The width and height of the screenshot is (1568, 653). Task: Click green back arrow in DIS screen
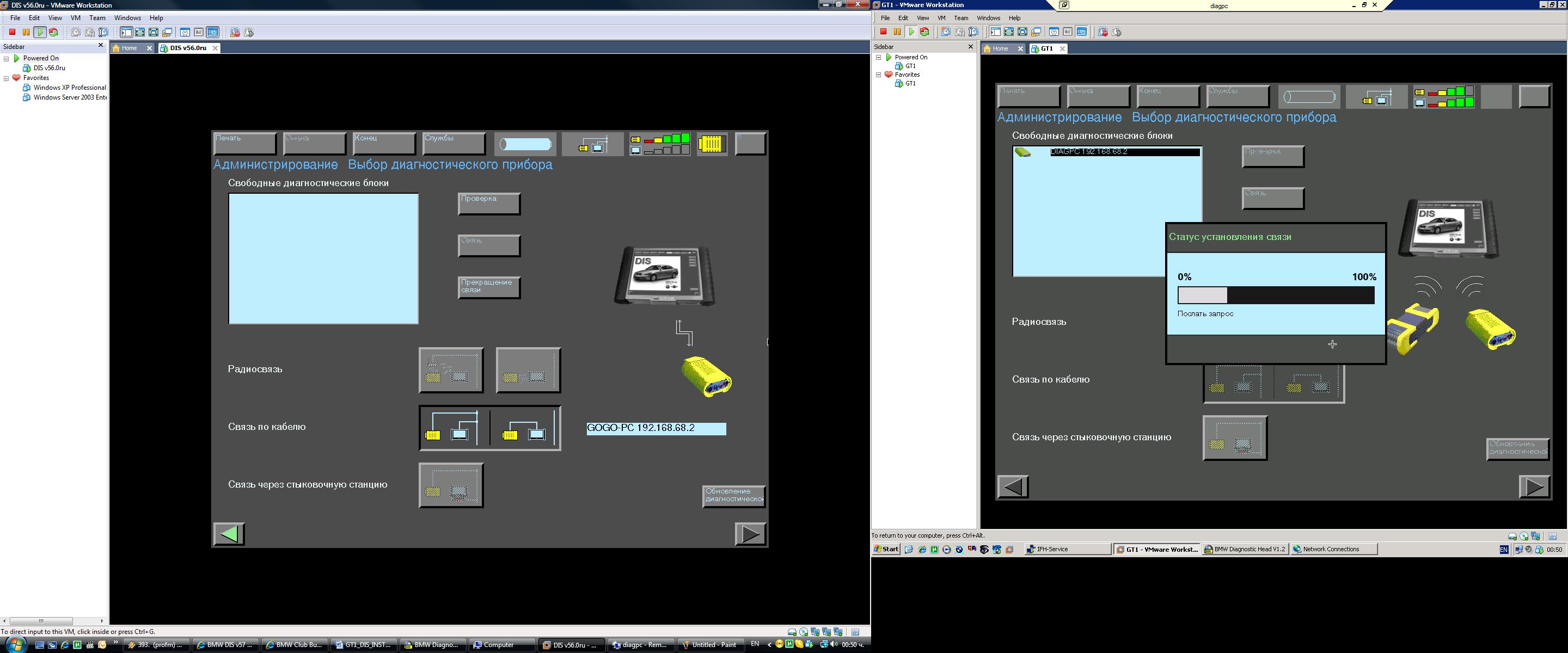pos(229,534)
